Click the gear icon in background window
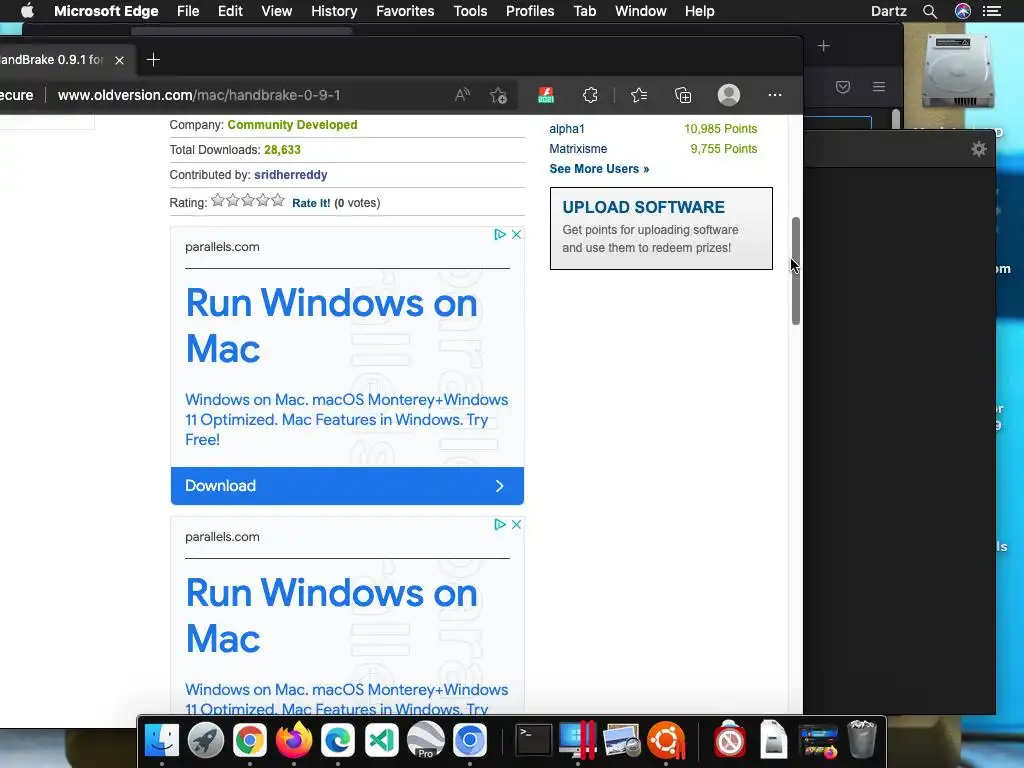 coord(978,150)
